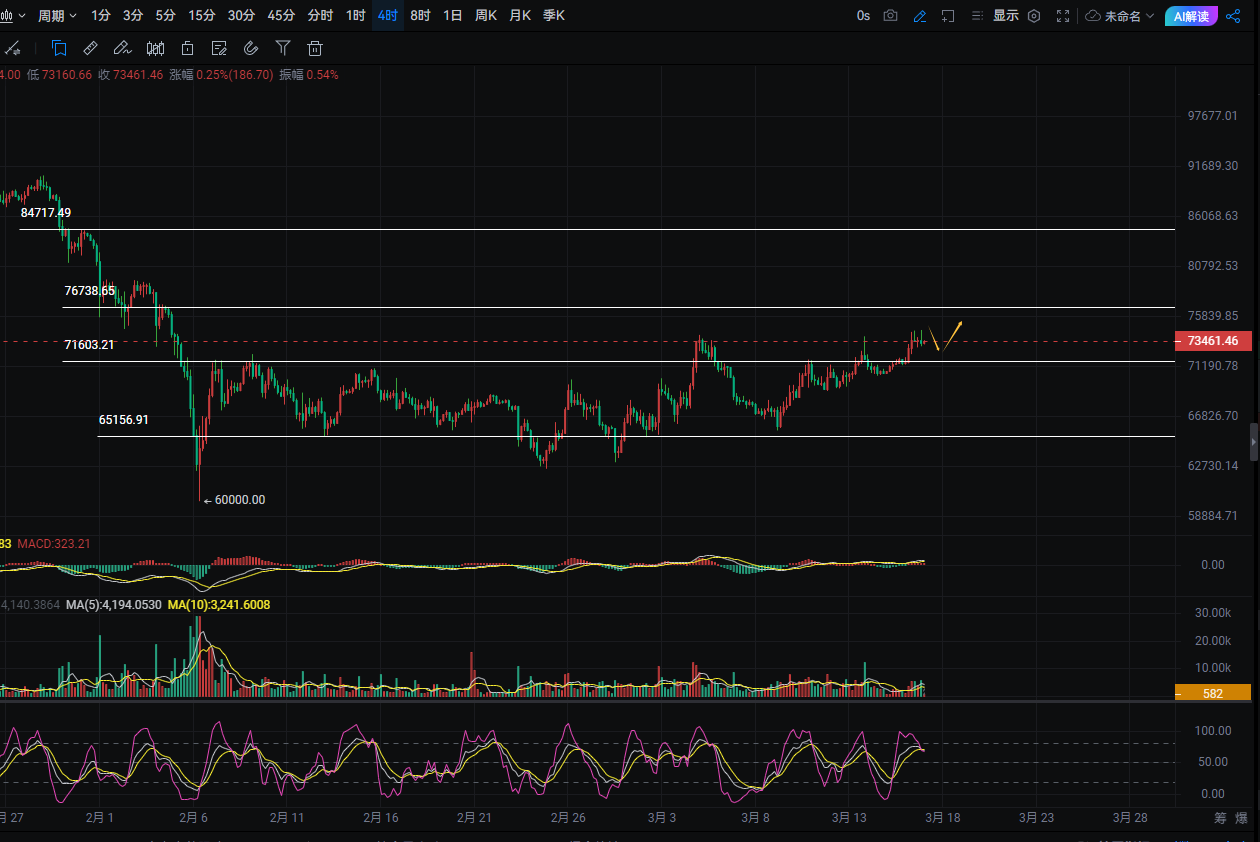Select the ruler measurement tool

(x=90, y=48)
